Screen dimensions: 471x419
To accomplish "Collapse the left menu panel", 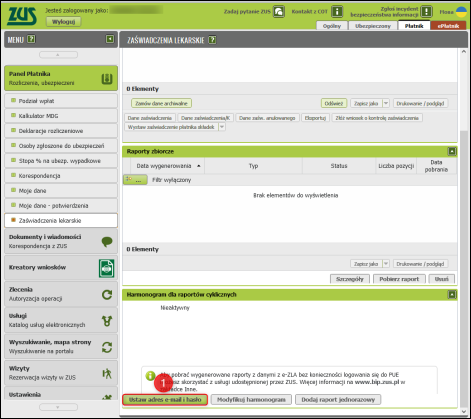I will (110, 39).
